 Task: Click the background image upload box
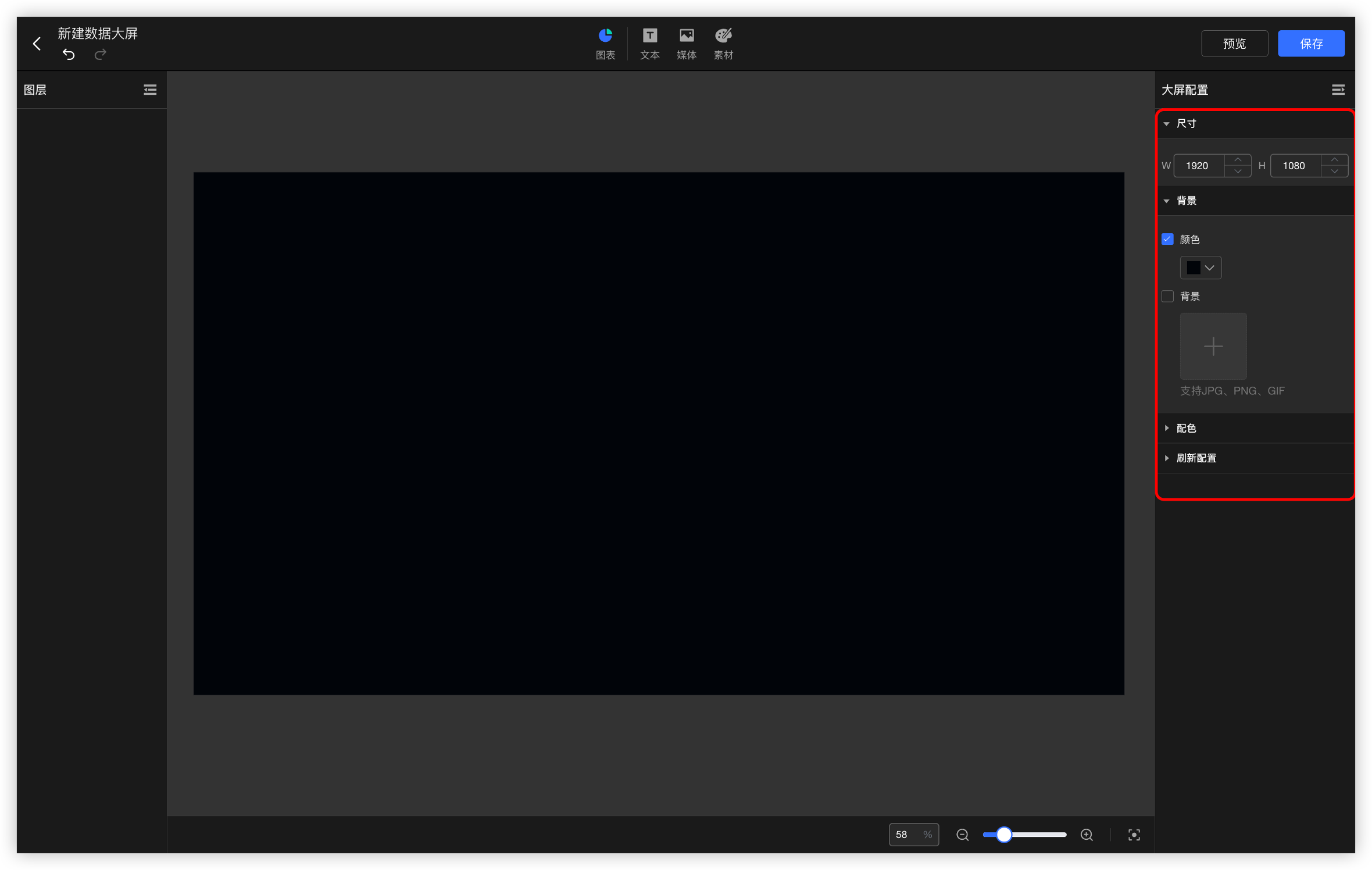coord(1213,346)
